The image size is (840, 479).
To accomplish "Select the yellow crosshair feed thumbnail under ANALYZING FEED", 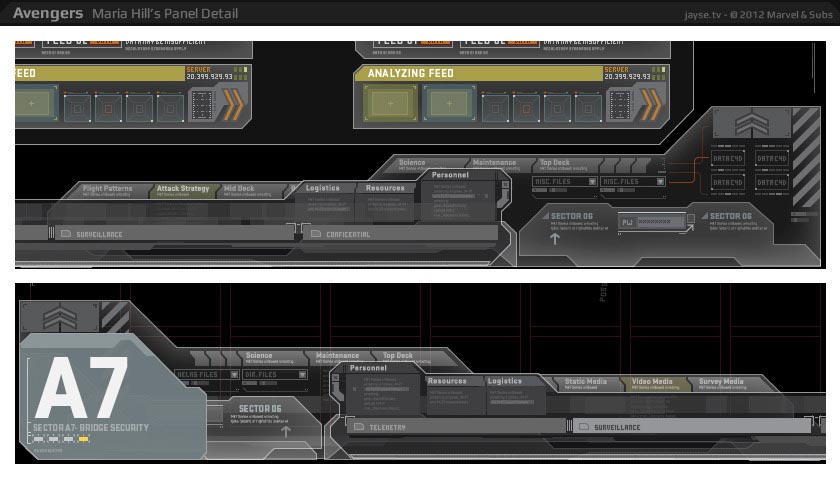I will [x=390, y=103].
